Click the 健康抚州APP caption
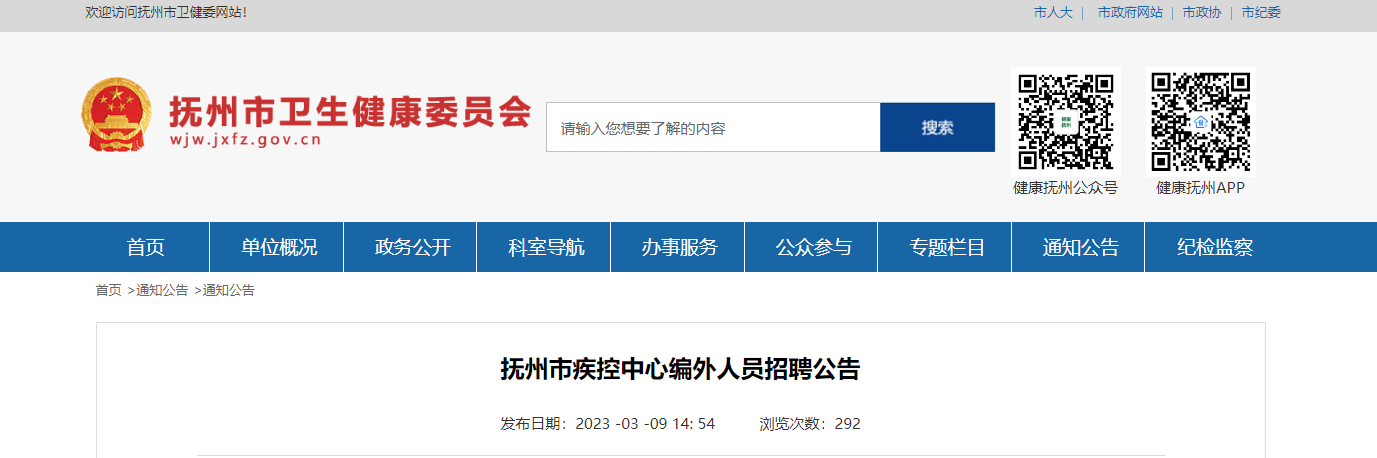Viewport: 1377px width, 458px height. [x=1201, y=188]
